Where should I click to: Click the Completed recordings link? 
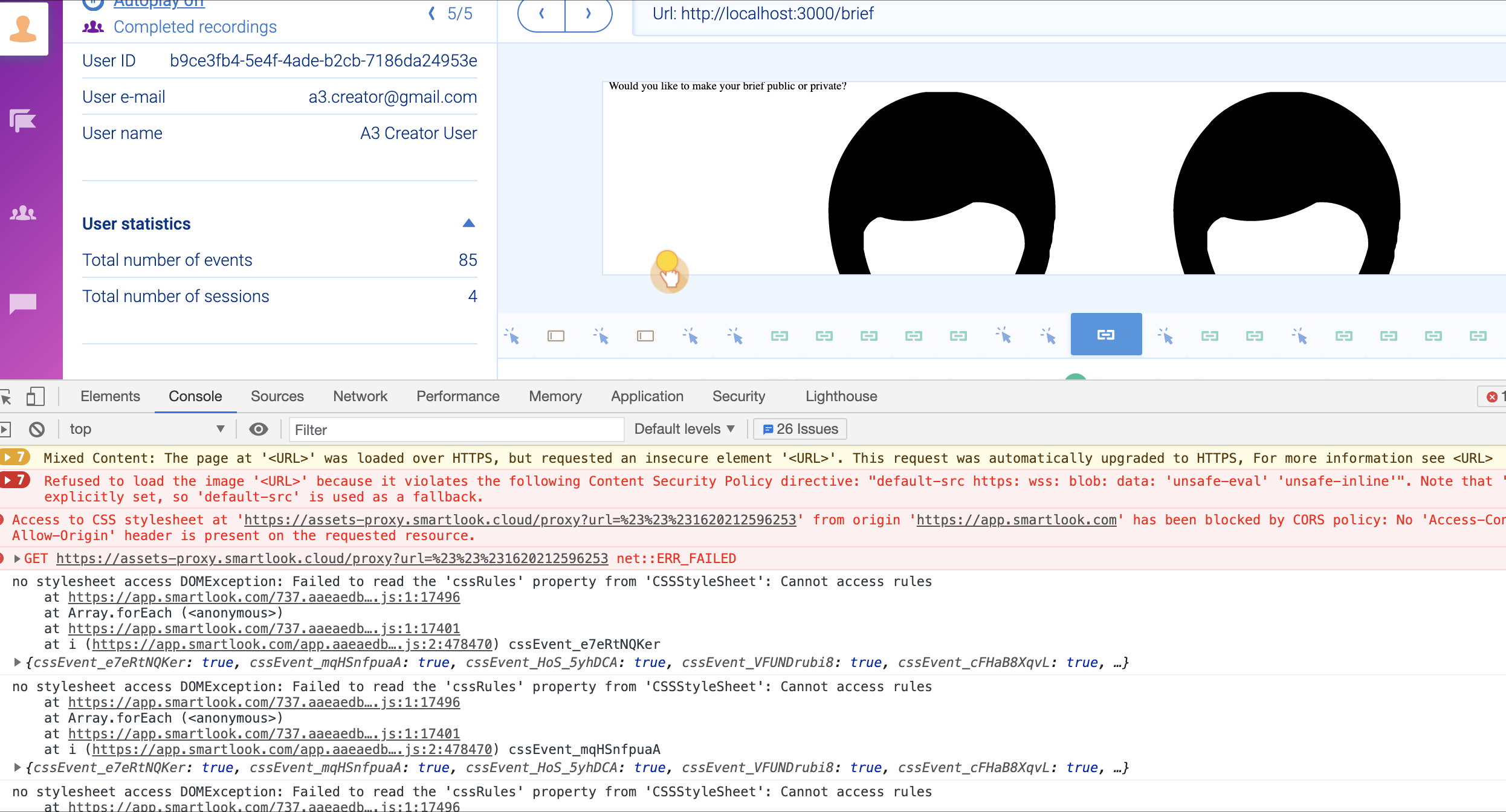point(195,27)
